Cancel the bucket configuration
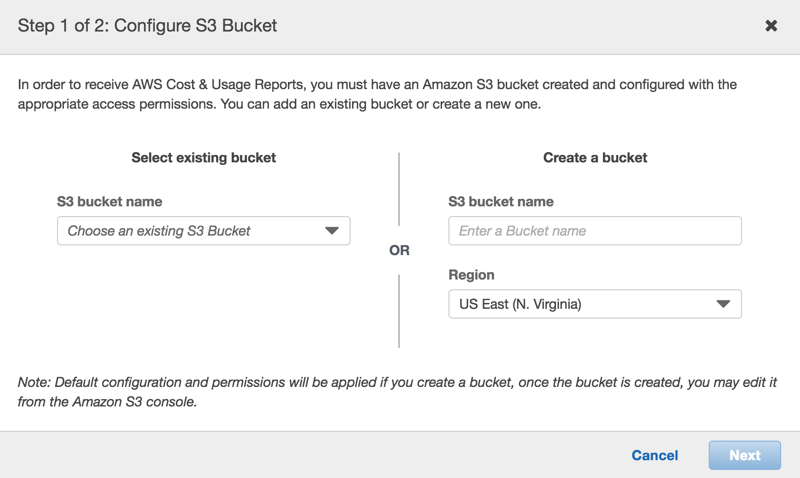Screen dimensions: 800x478 [655, 455]
